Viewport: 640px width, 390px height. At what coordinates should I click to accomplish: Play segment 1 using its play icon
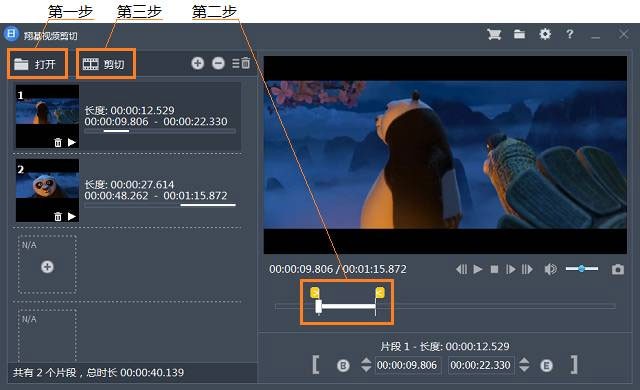72,142
